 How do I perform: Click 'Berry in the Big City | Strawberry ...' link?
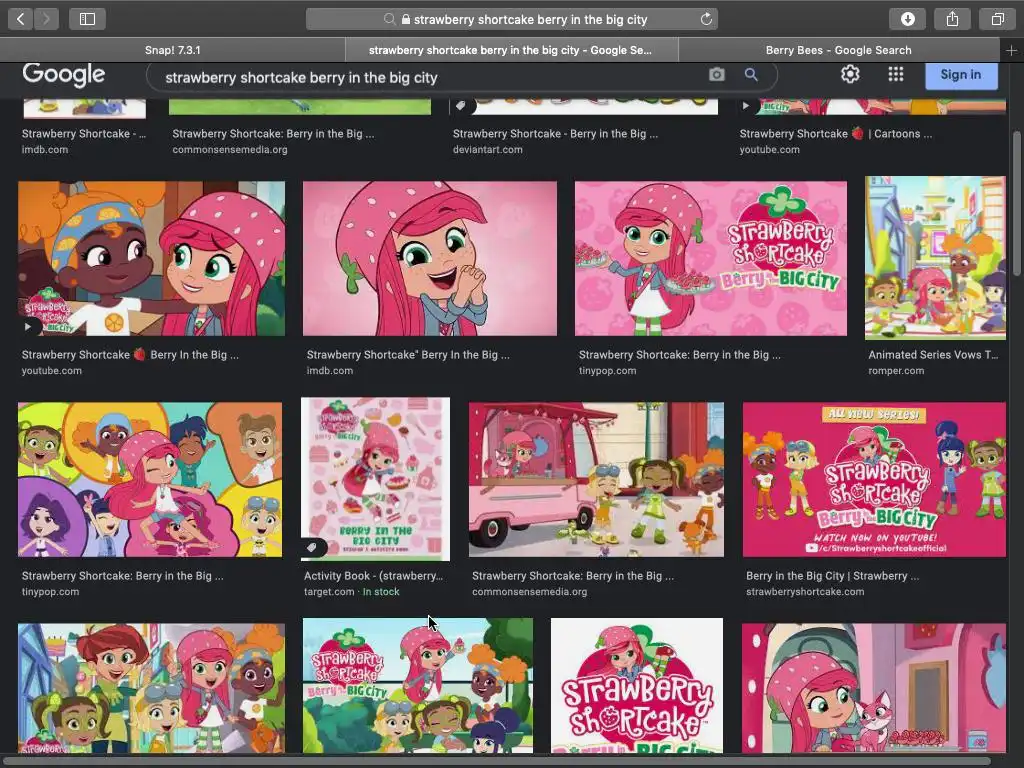click(x=832, y=576)
